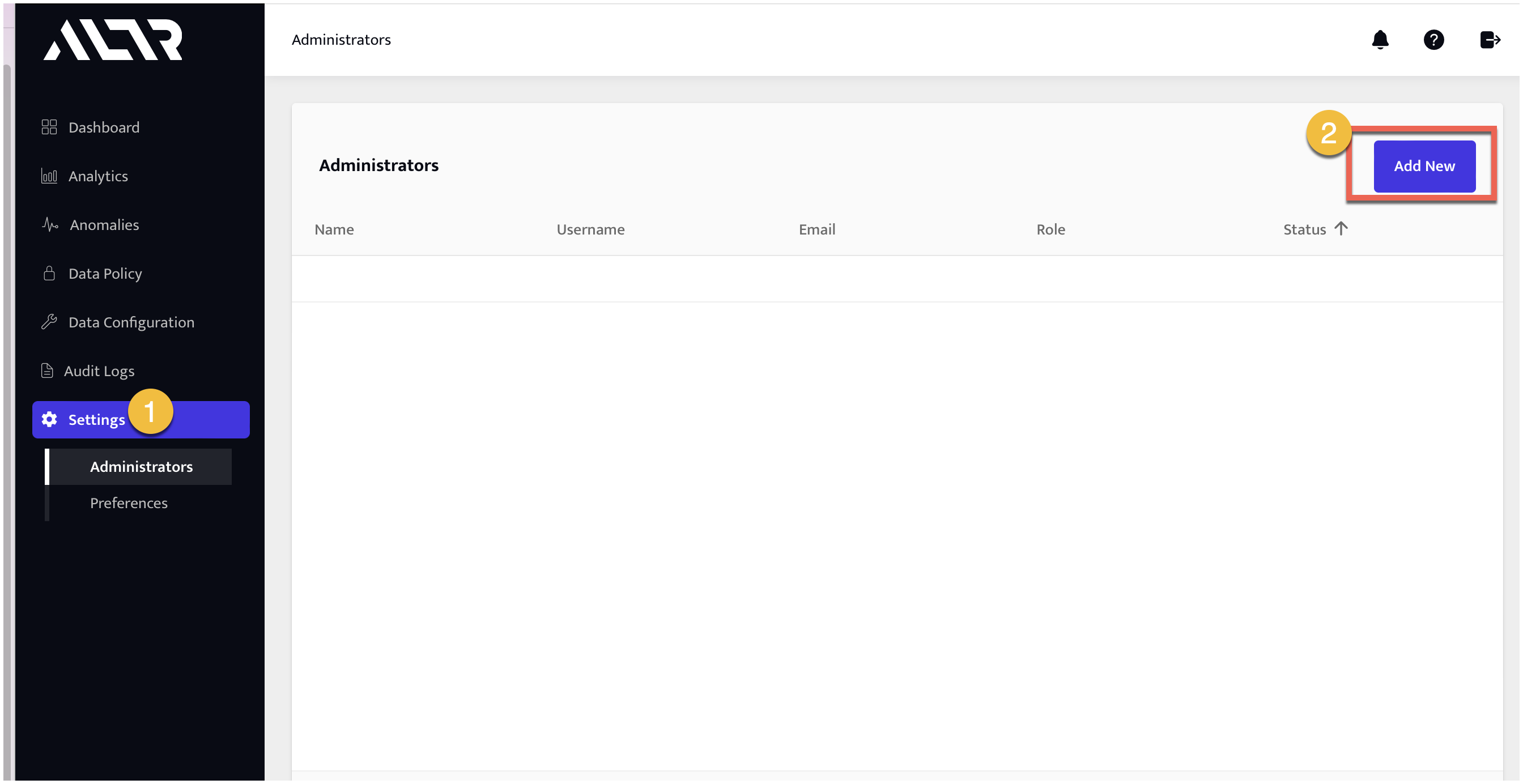Sort by the Email column header
Screen dimensions: 1523x784
click(816, 229)
